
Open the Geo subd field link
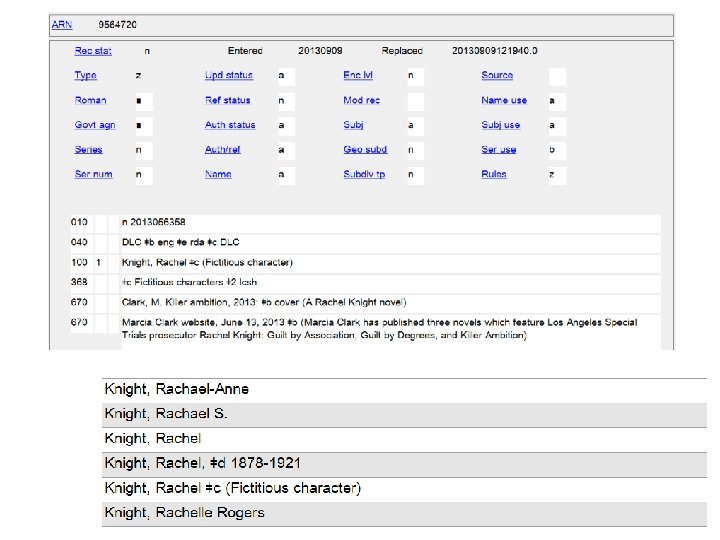(365, 150)
